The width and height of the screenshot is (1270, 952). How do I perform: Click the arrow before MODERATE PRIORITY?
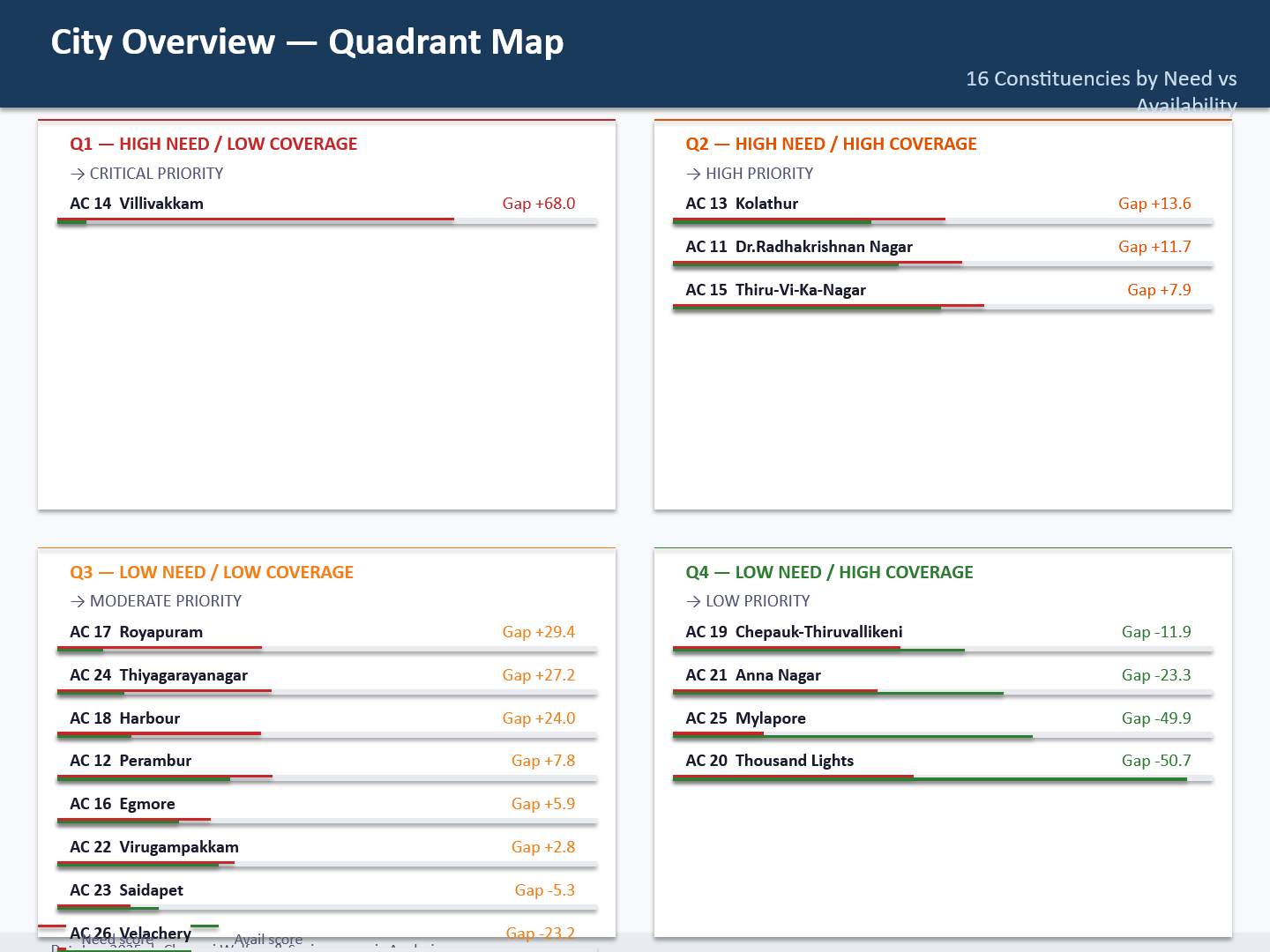click(x=78, y=602)
